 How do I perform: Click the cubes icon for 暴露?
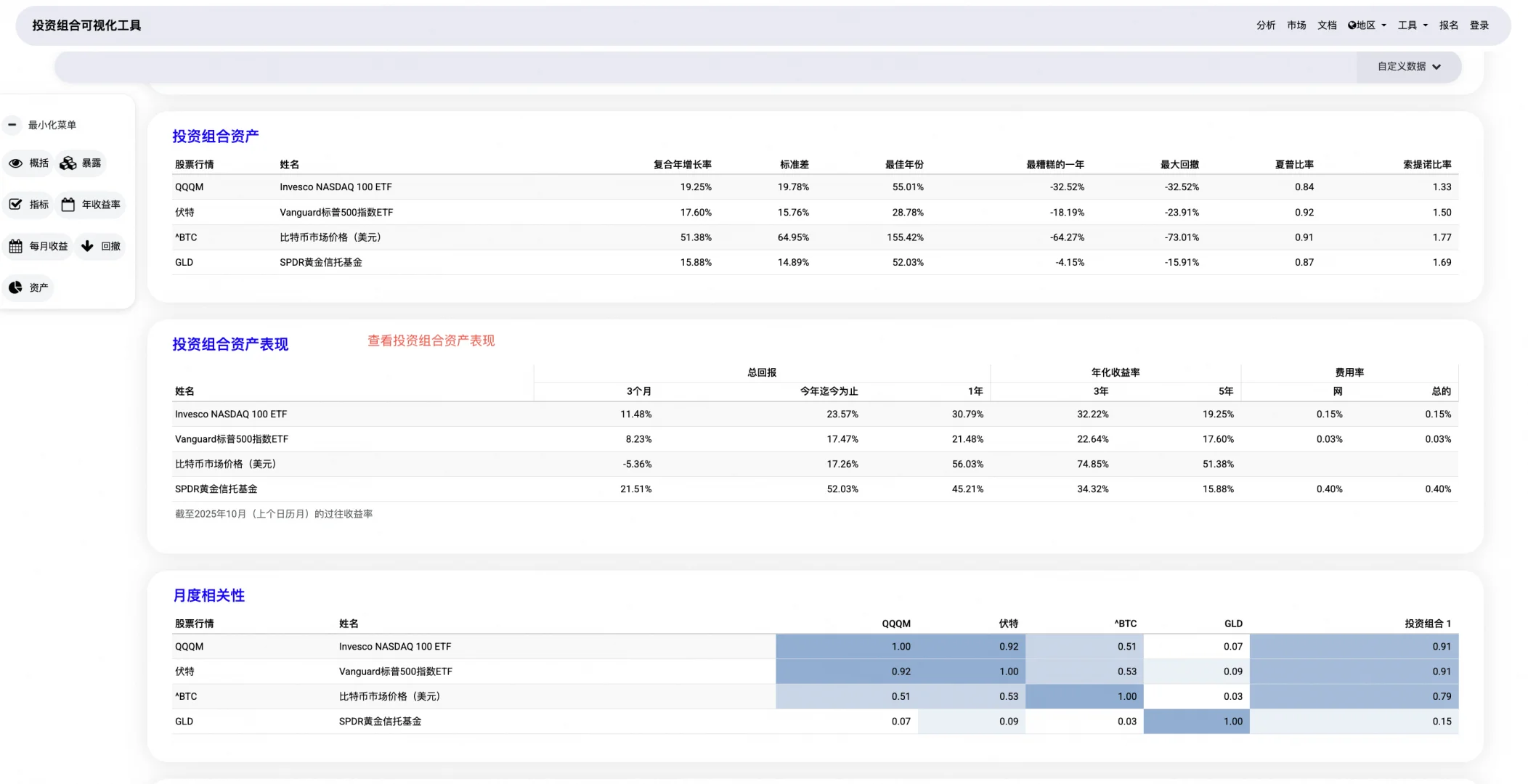(68, 163)
